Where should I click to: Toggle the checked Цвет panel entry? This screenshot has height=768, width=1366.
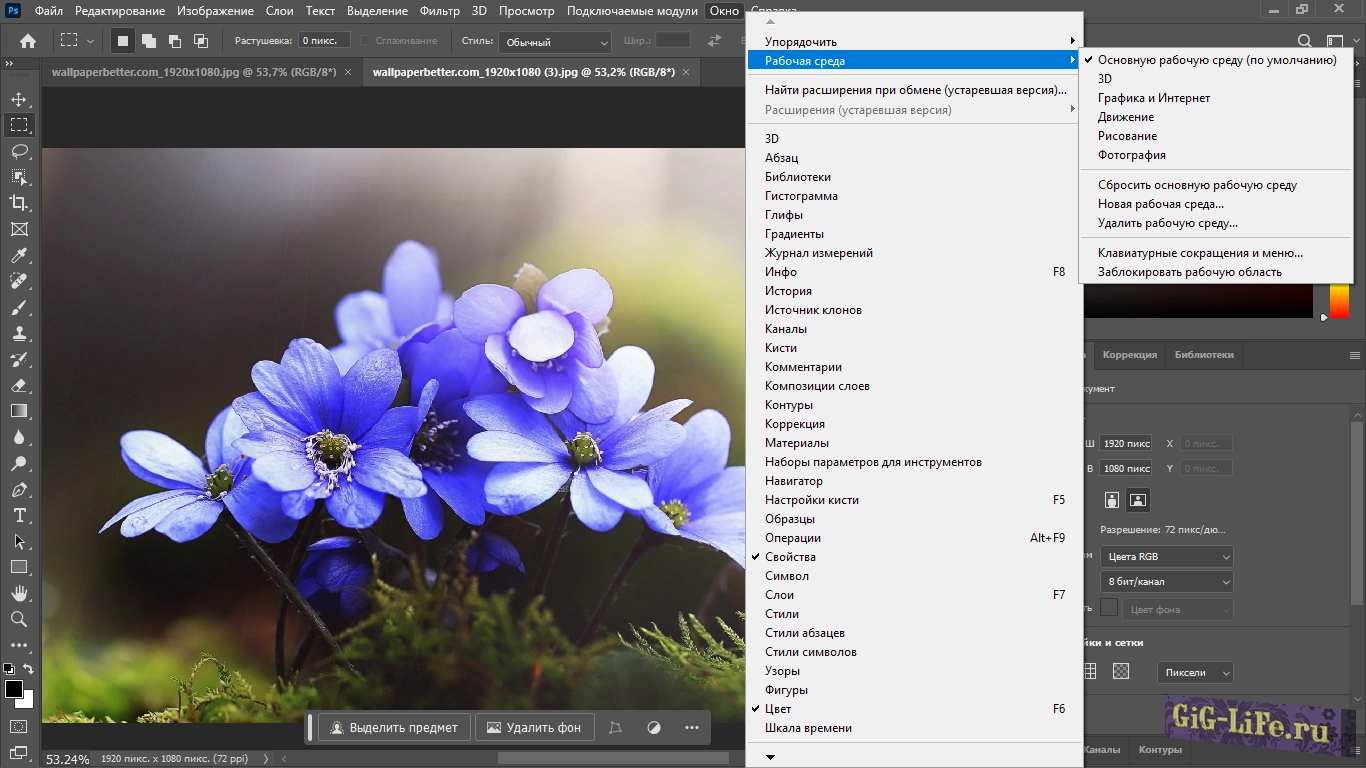pos(778,709)
